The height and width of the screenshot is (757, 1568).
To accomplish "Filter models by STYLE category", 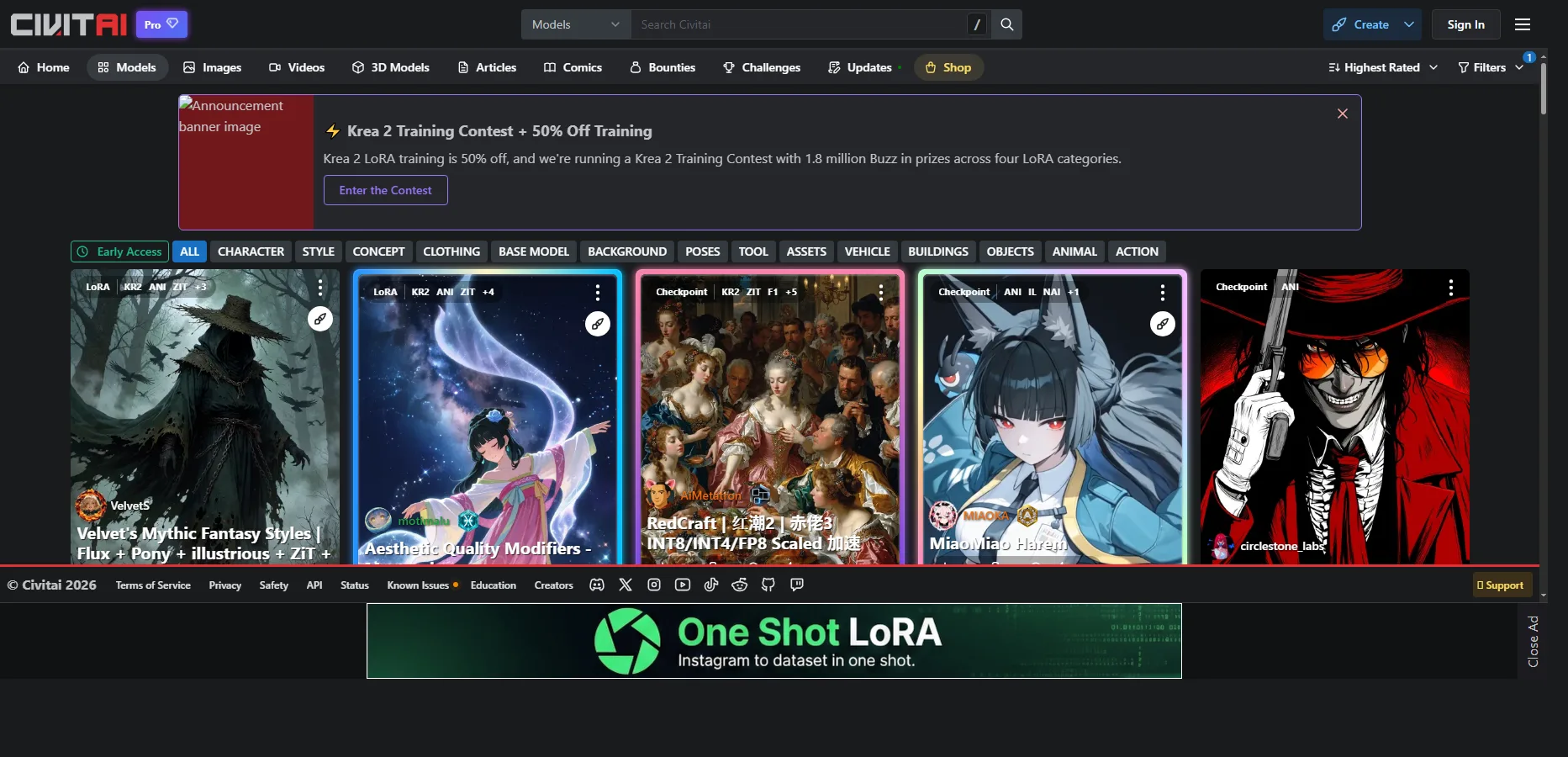I will pos(319,251).
